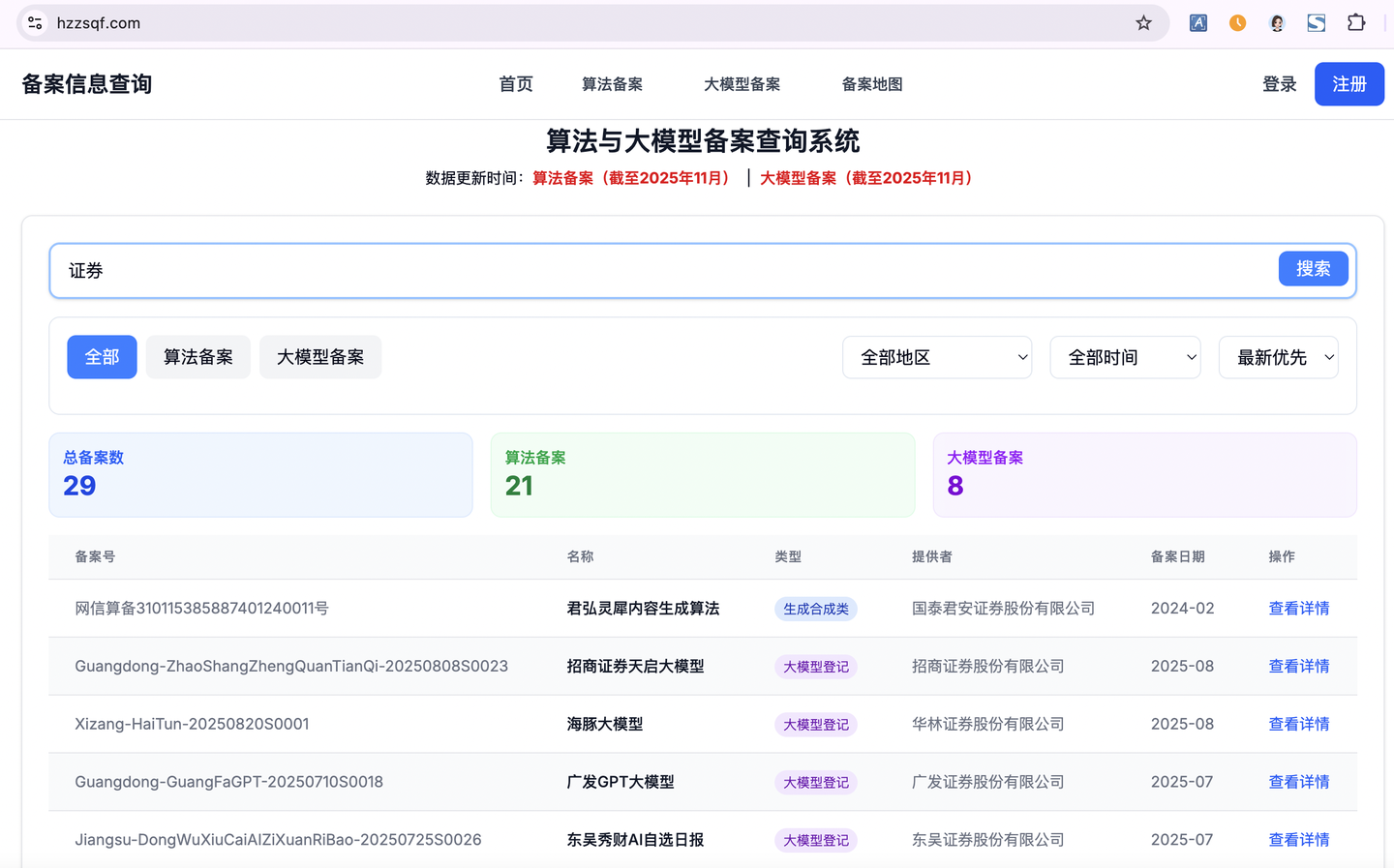This screenshot has width=1394, height=868.
Task: Click provider 国泰君安证券股份有限公司
Action: [1003, 609]
